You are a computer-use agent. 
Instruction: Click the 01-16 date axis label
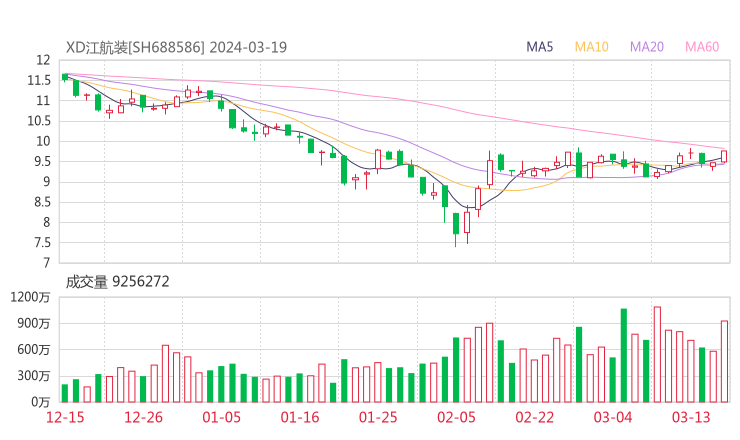[300, 417]
